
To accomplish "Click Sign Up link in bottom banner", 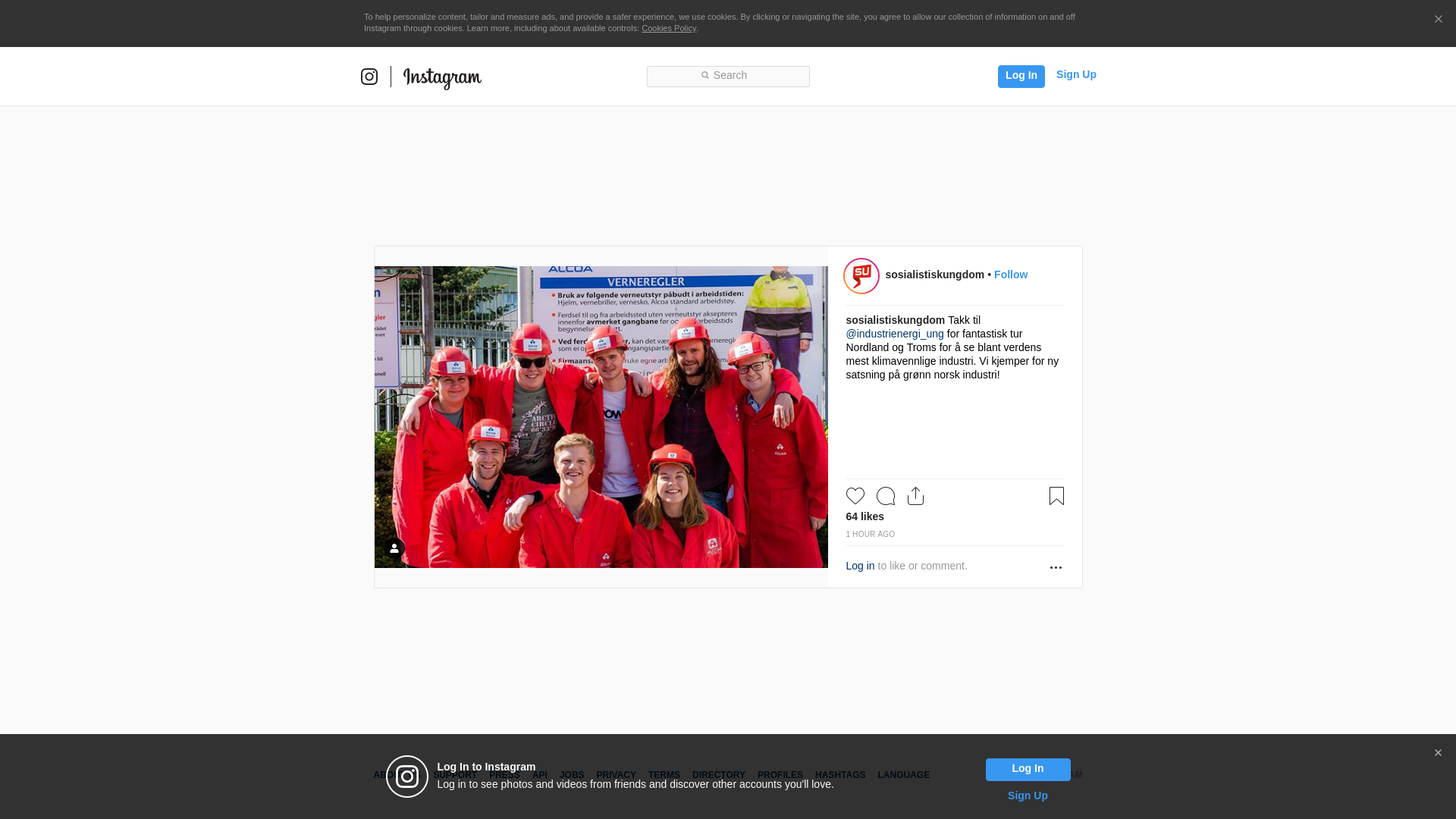I will point(1028,795).
